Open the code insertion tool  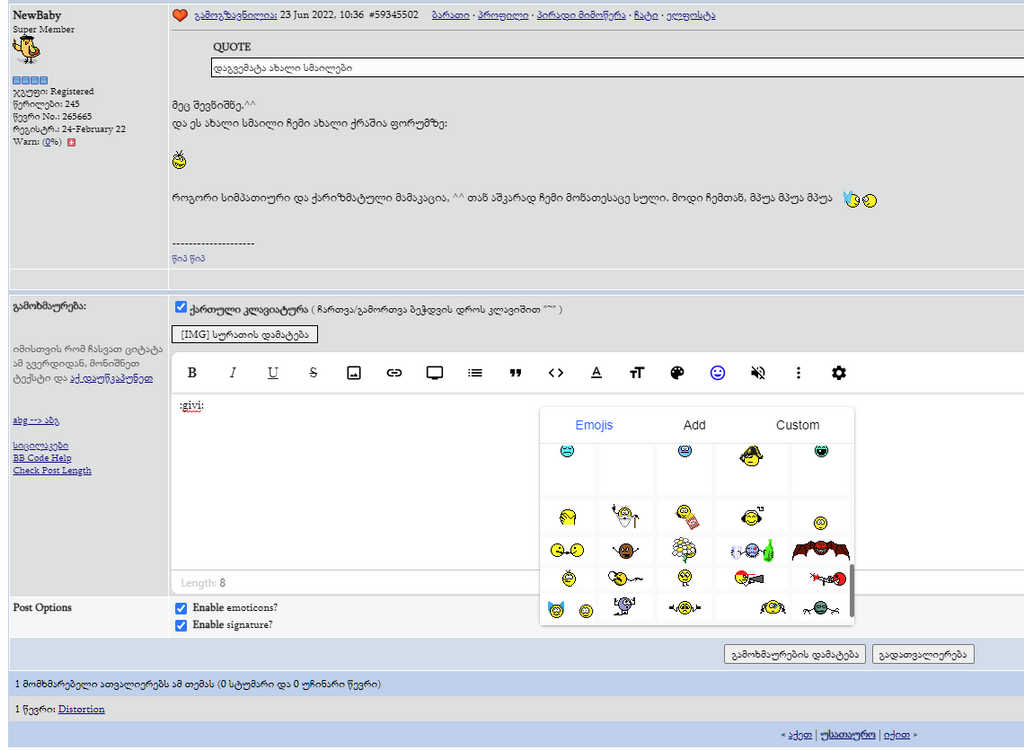tap(555, 372)
